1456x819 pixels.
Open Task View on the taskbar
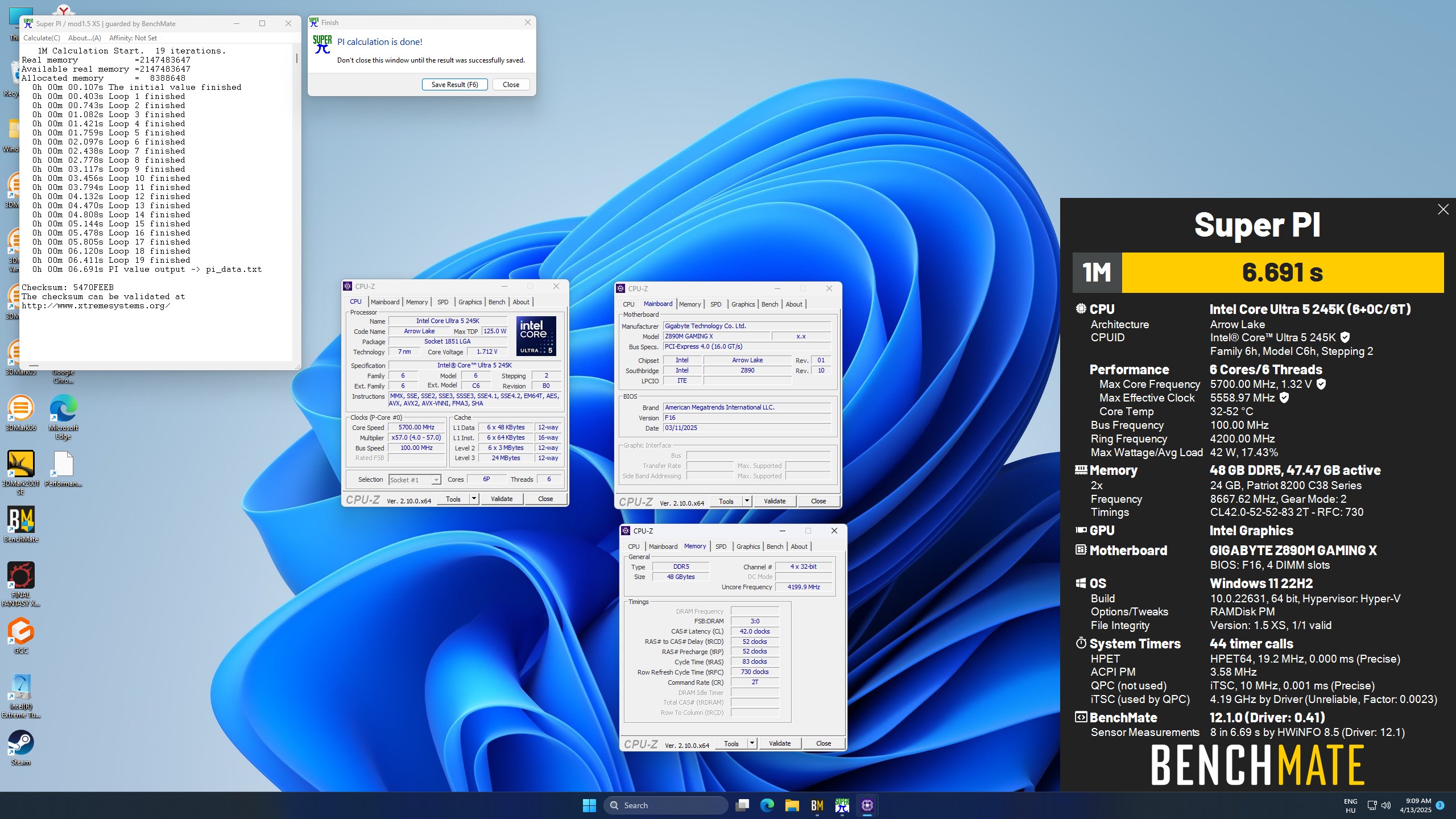[742, 805]
